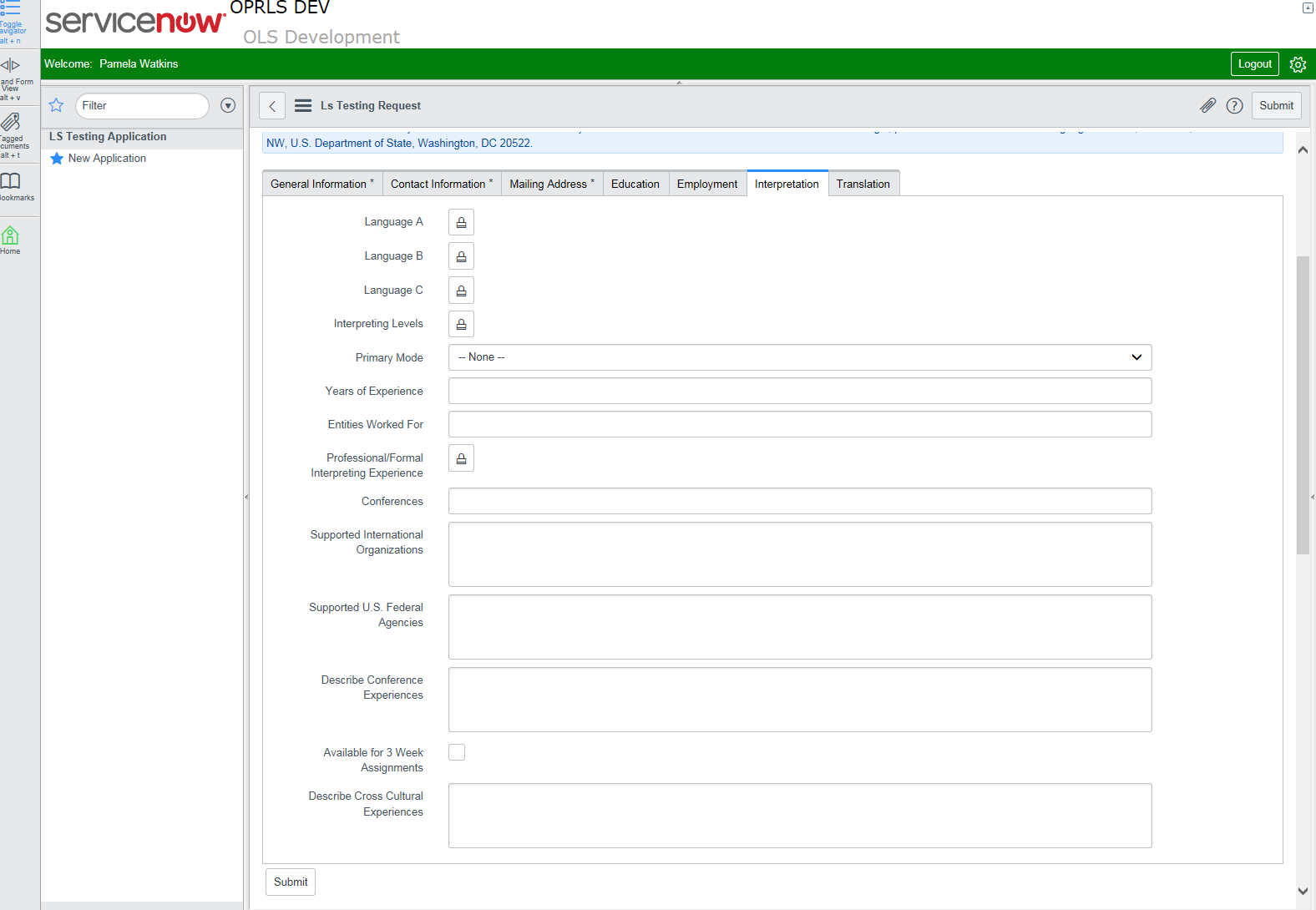Click the Years of Experience field
The width and height of the screenshot is (1316, 910).
[x=800, y=391]
